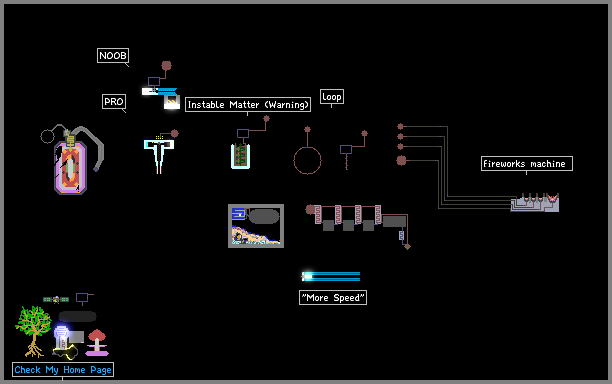This screenshot has width=612, height=384.
Task: Click the cyan container with green plants
Action: coord(240,156)
